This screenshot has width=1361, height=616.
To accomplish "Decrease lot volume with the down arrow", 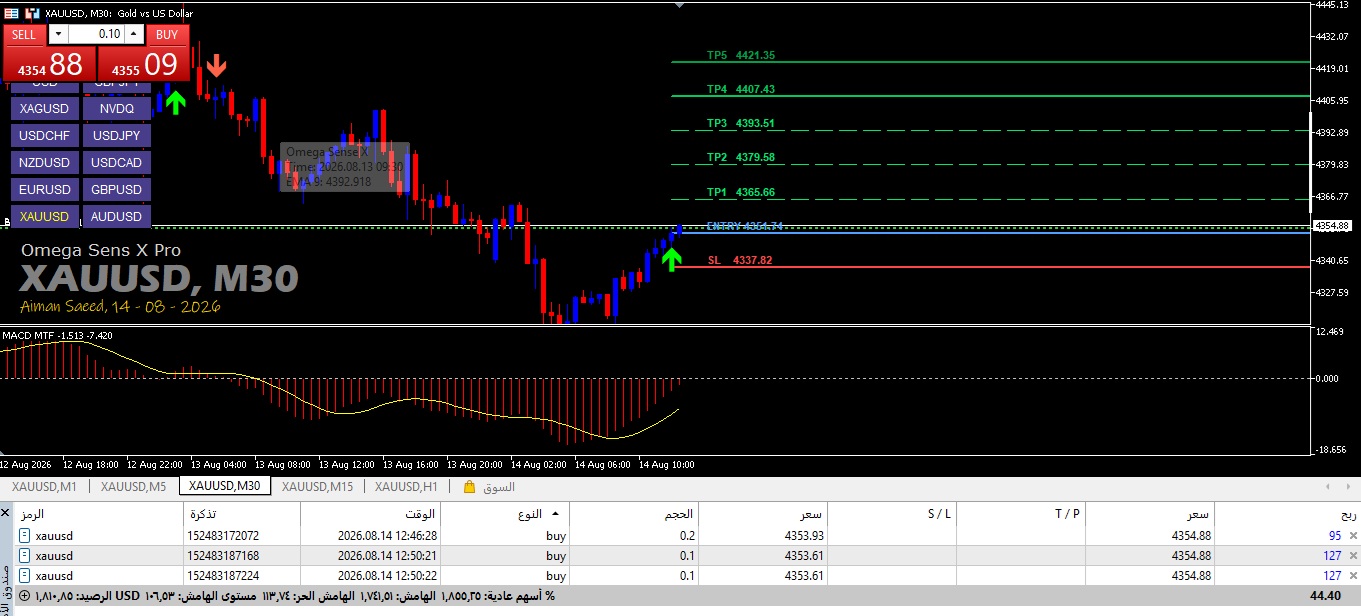I will (56, 34).
